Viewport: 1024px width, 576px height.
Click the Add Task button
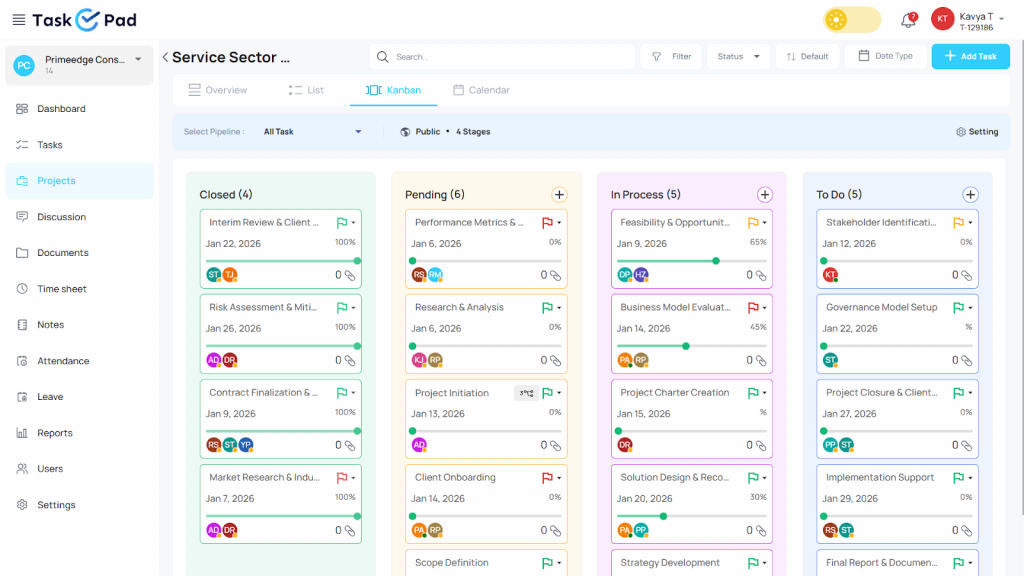click(970, 57)
